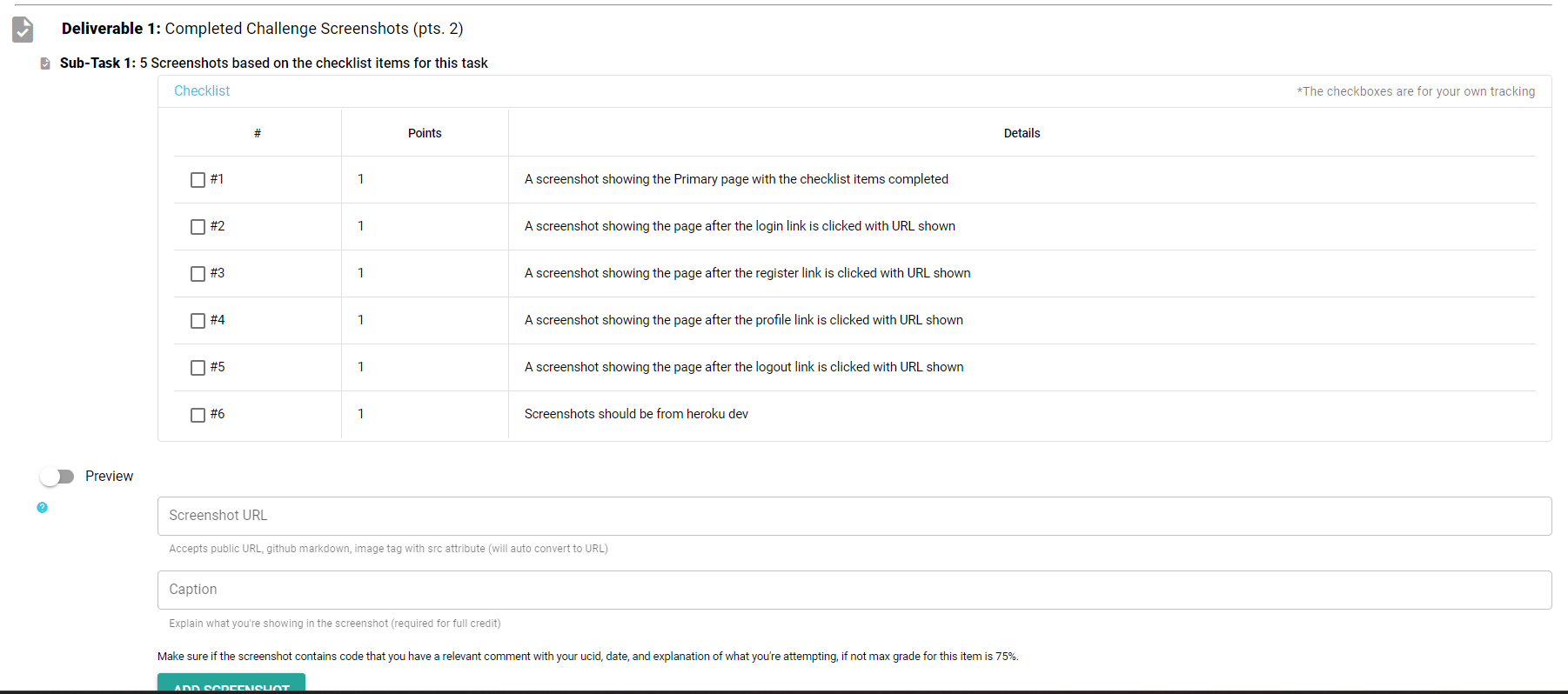
Task: Click the 'Make sure if the screenshot contains code' note
Action: [587, 657]
